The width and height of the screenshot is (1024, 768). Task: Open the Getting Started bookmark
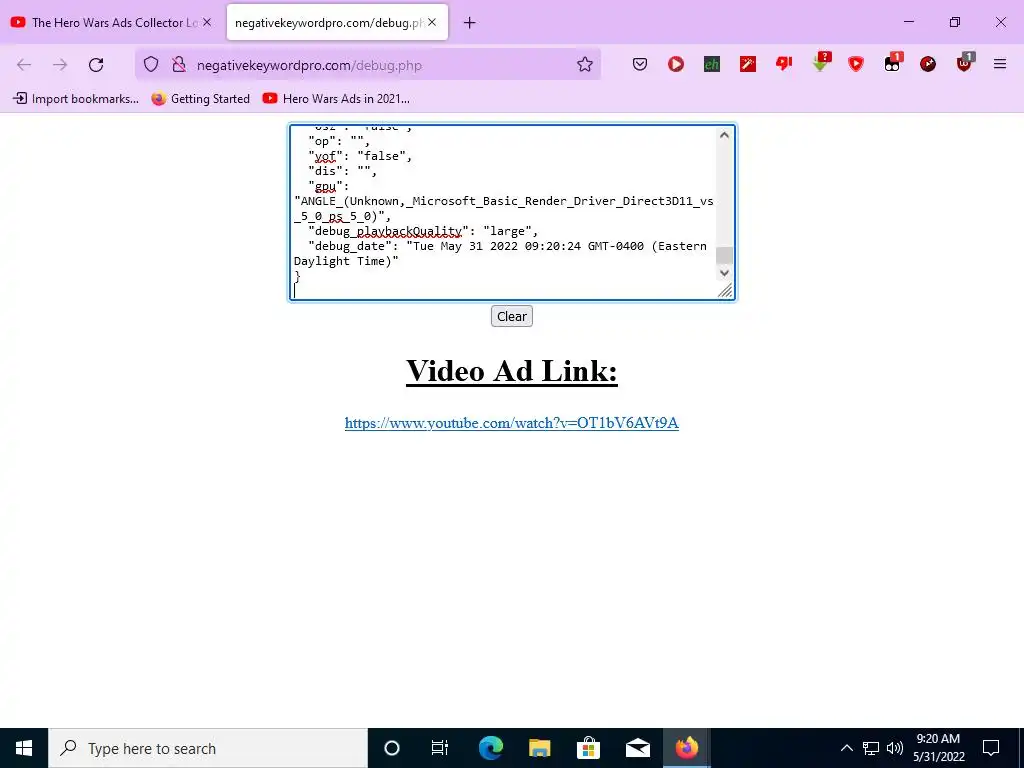(x=200, y=99)
